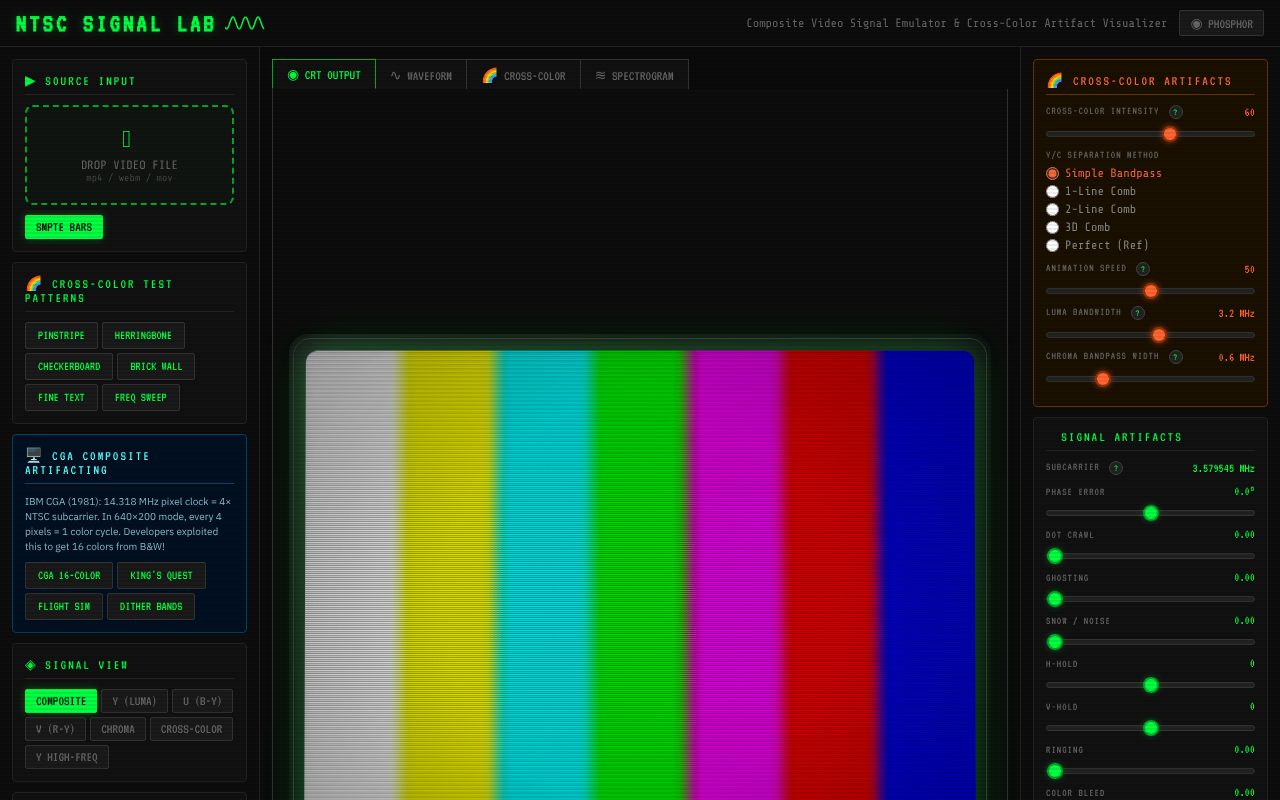
Task: Choose 2-Line Comb separation
Action: click(1052, 209)
